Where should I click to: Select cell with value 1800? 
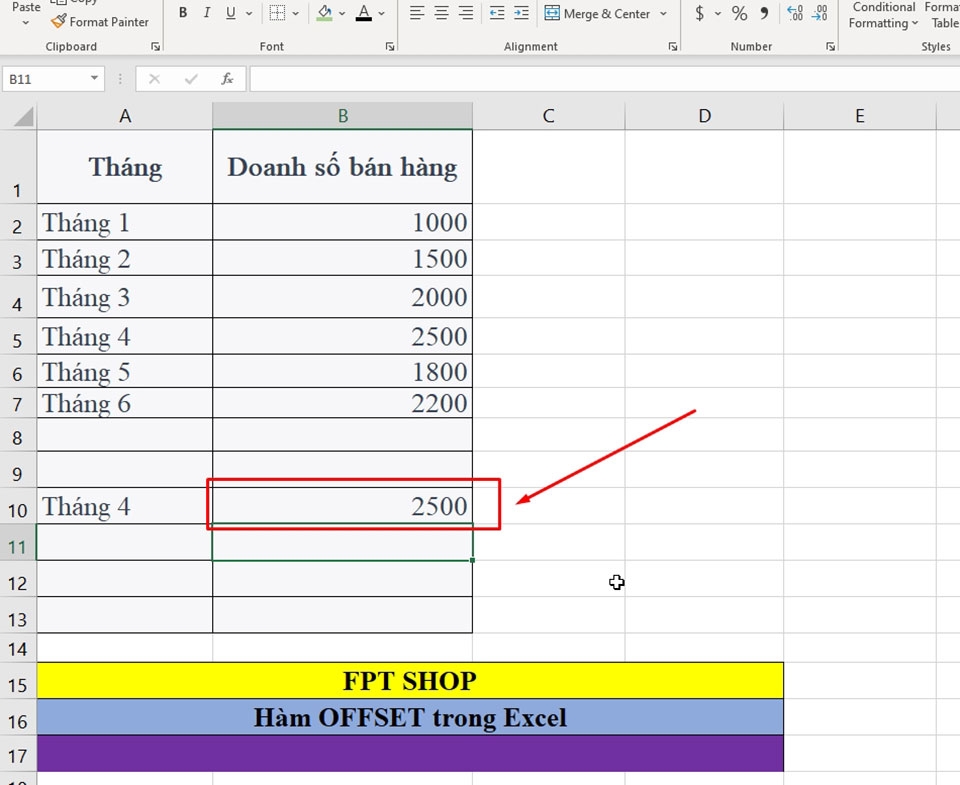pyautogui.click(x=342, y=371)
